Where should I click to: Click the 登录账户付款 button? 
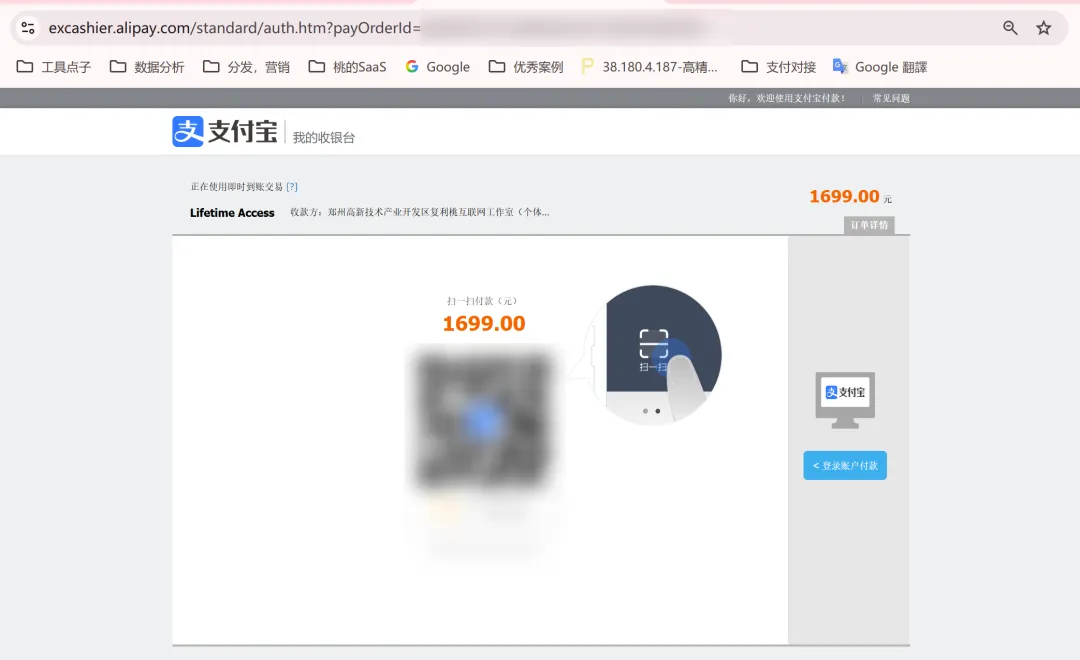point(845,466)
